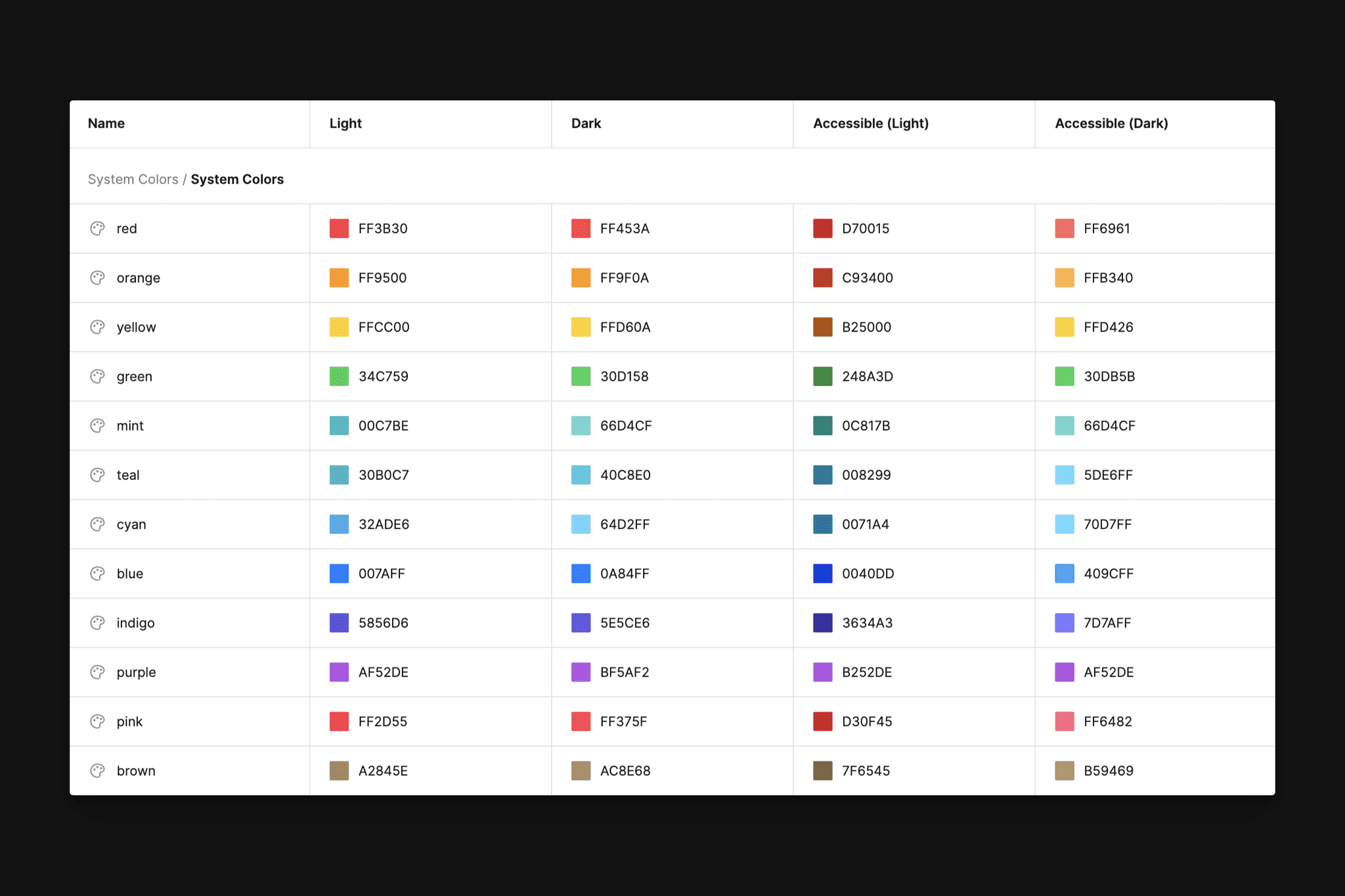
Task: Click the Accessible Dark swatch 7D7AFF
Action: 1064,622
